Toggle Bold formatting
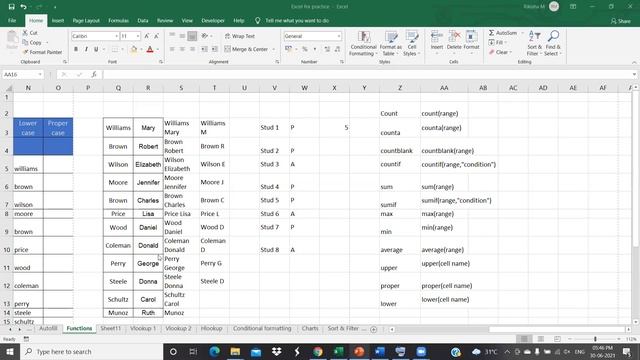This screenshot has width=640, height=360. click(76, 49)
